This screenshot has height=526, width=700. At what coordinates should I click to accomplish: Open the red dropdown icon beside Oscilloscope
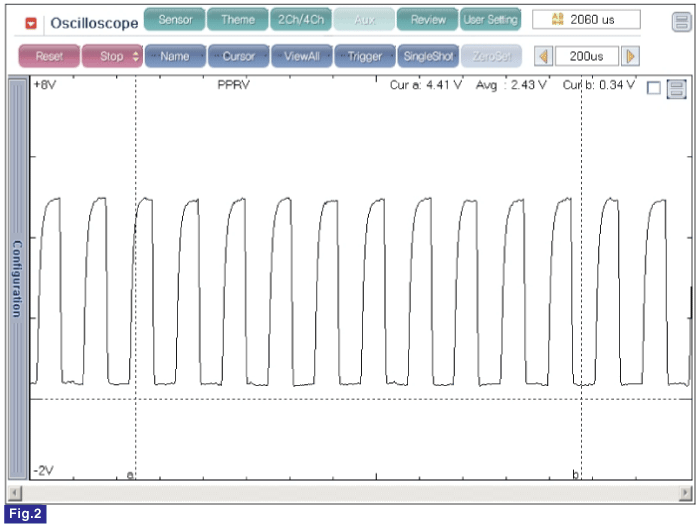(x=31, y=23)
